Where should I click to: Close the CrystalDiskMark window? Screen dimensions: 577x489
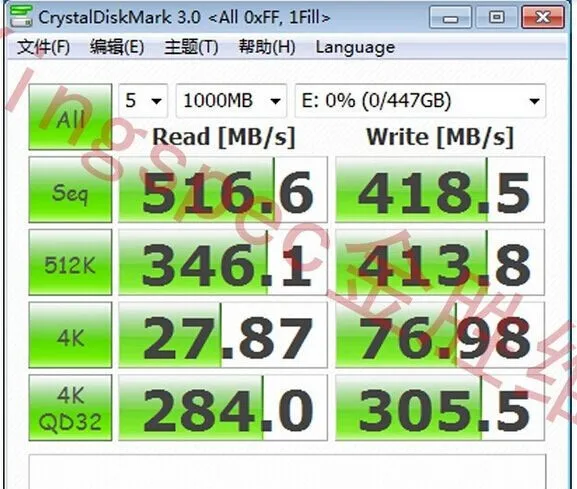543,17
